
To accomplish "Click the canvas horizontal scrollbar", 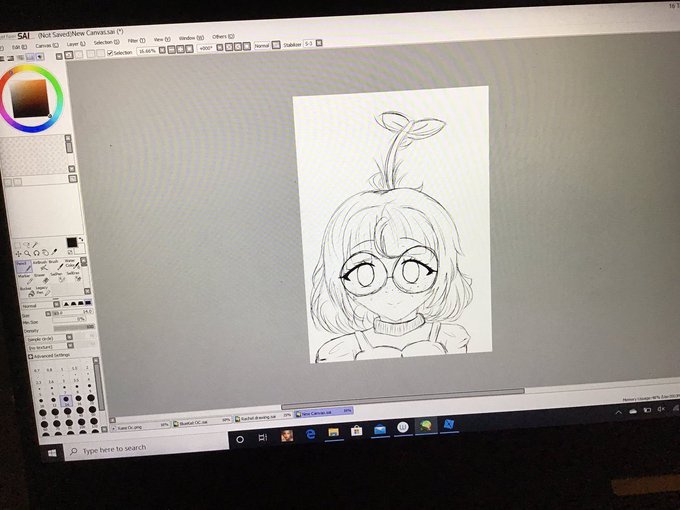I will coord(403,398).
